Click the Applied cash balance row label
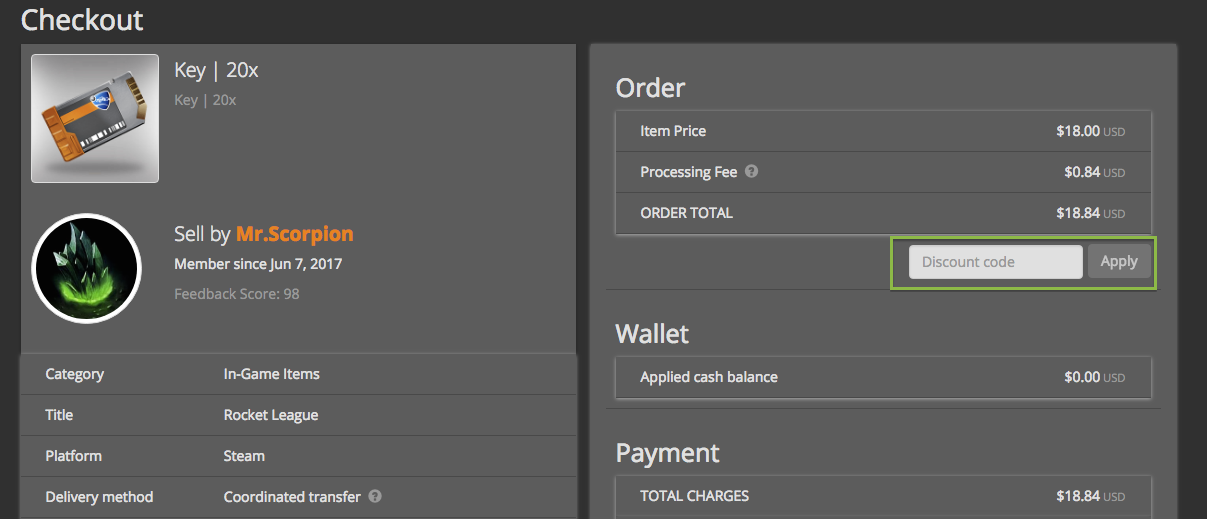The image size is (1207, 519). 708,377
